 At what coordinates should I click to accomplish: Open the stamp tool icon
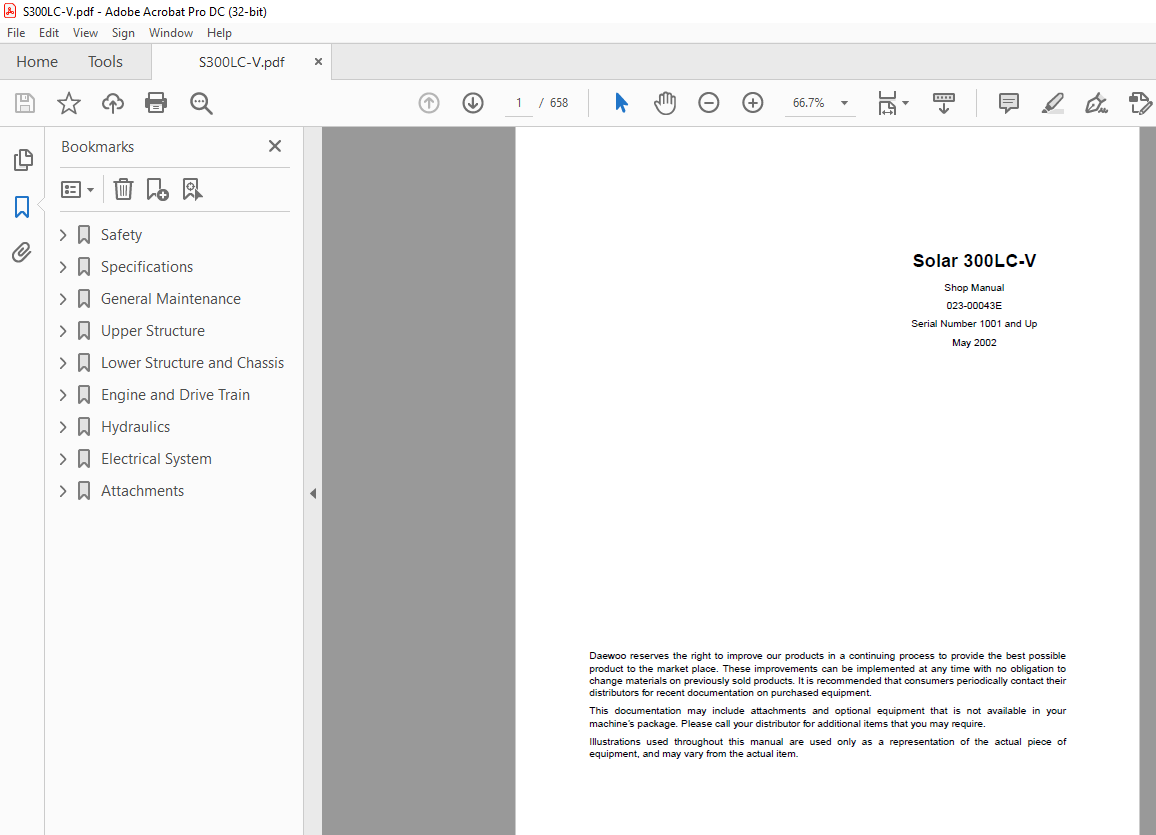point(1141,103)
